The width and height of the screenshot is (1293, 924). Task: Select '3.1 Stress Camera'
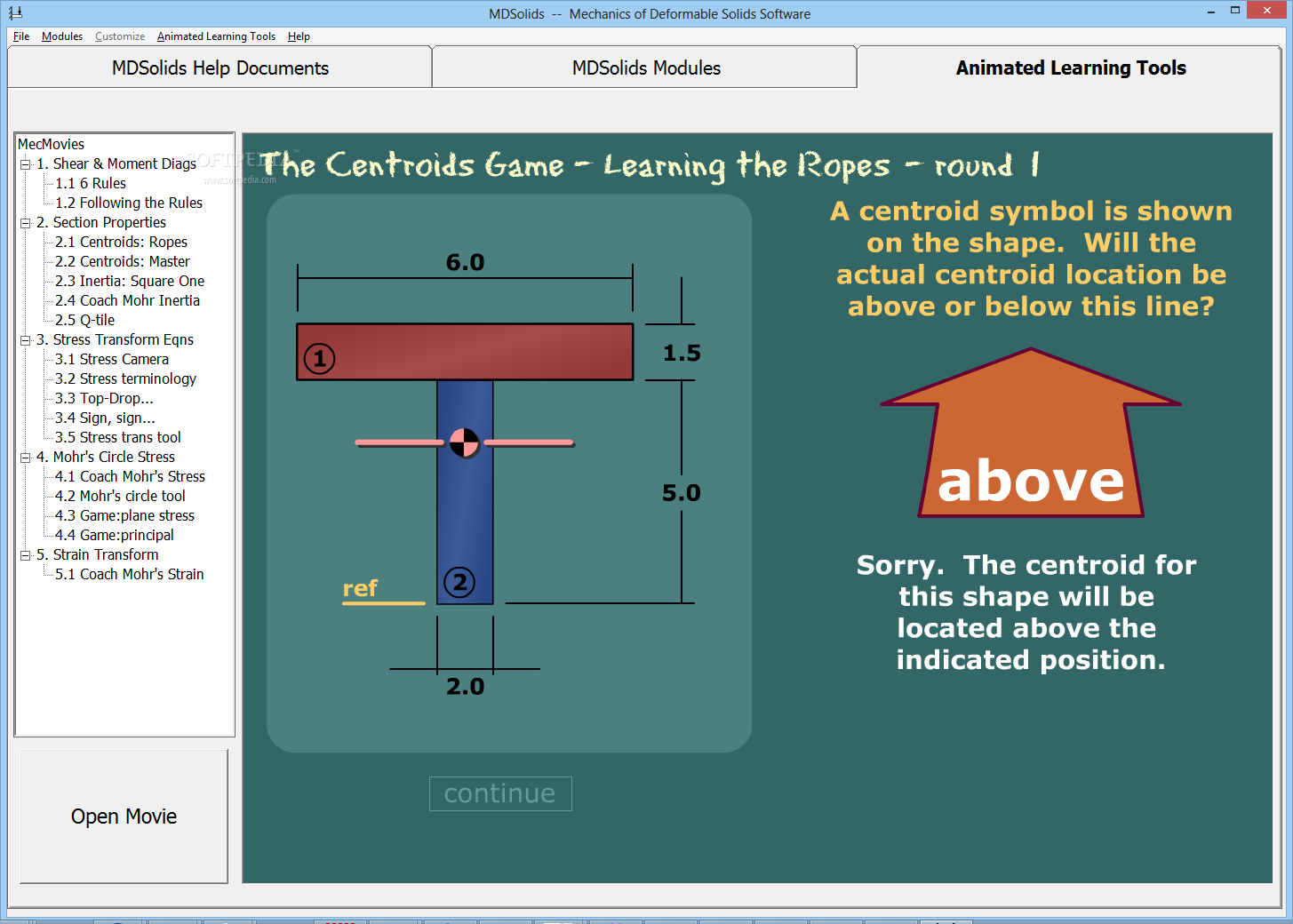(x=112, y=359)
